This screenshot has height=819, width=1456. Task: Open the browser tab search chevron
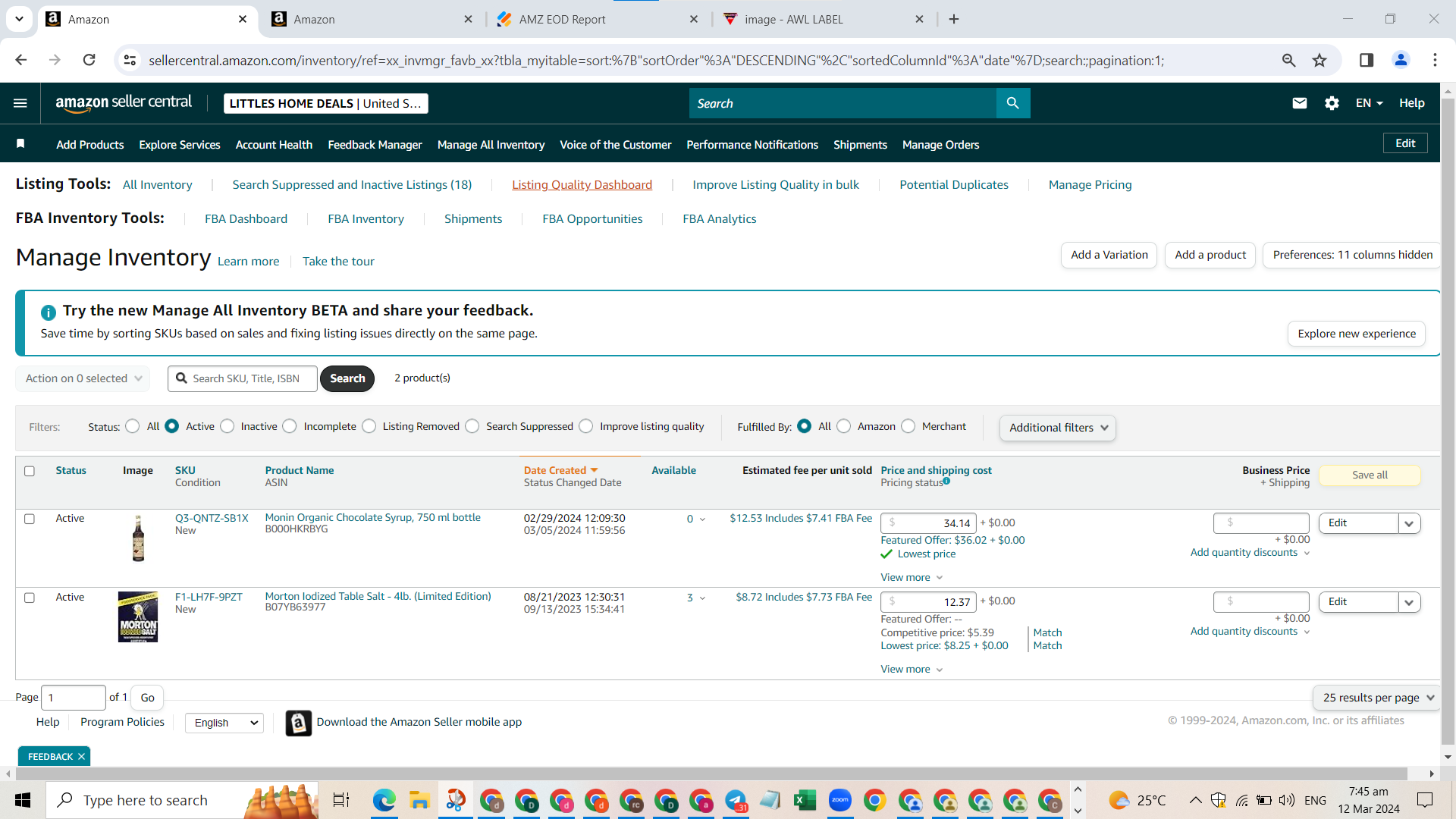tap(19, 19)
